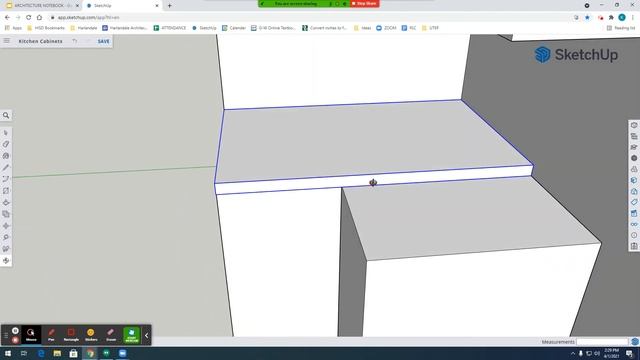Go to browser home page
Screen dimensions: 640x360
[39, 18]
